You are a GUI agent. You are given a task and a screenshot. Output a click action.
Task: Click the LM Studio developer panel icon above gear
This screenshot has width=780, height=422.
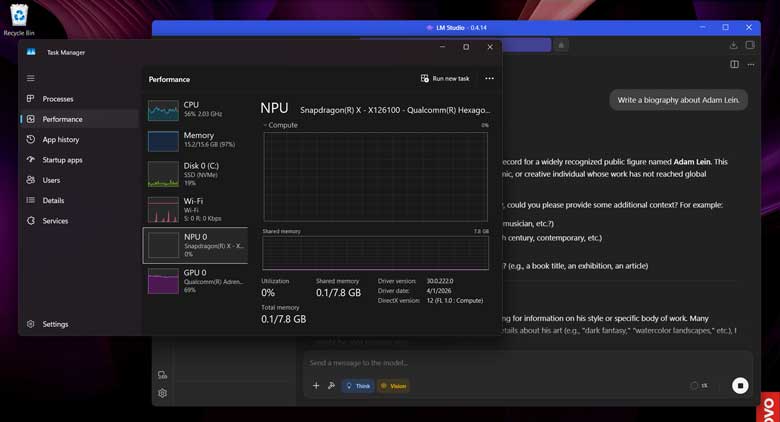163,375
